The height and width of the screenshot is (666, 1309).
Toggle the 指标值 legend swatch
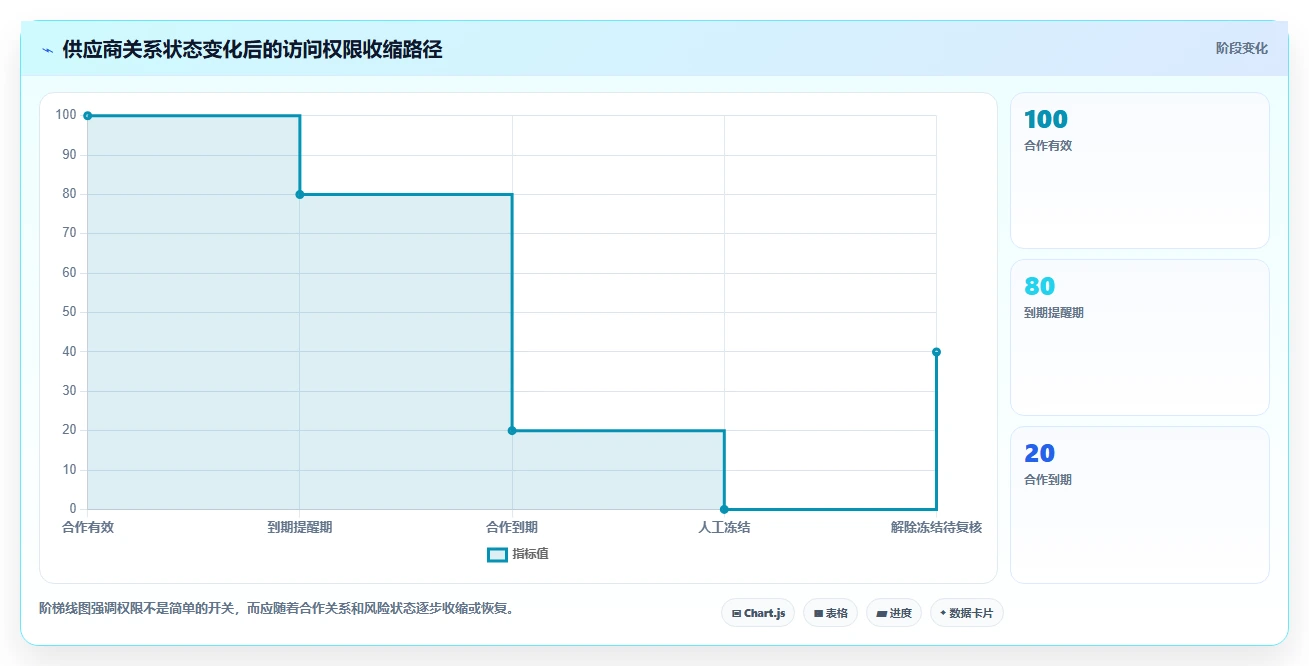point(497,555)
